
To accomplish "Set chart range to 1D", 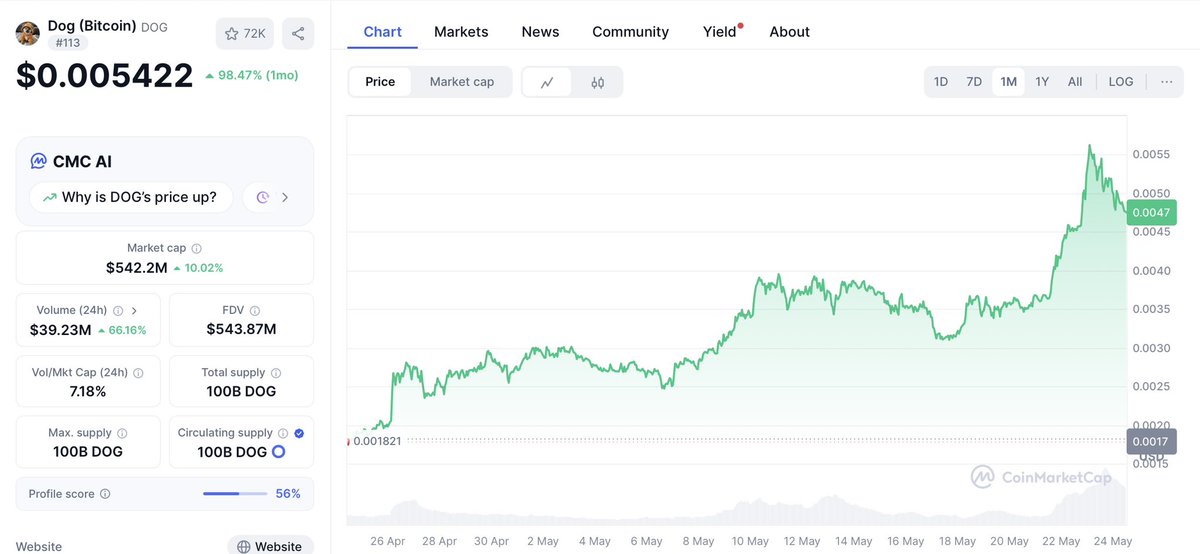I will (x=941, y=82).
